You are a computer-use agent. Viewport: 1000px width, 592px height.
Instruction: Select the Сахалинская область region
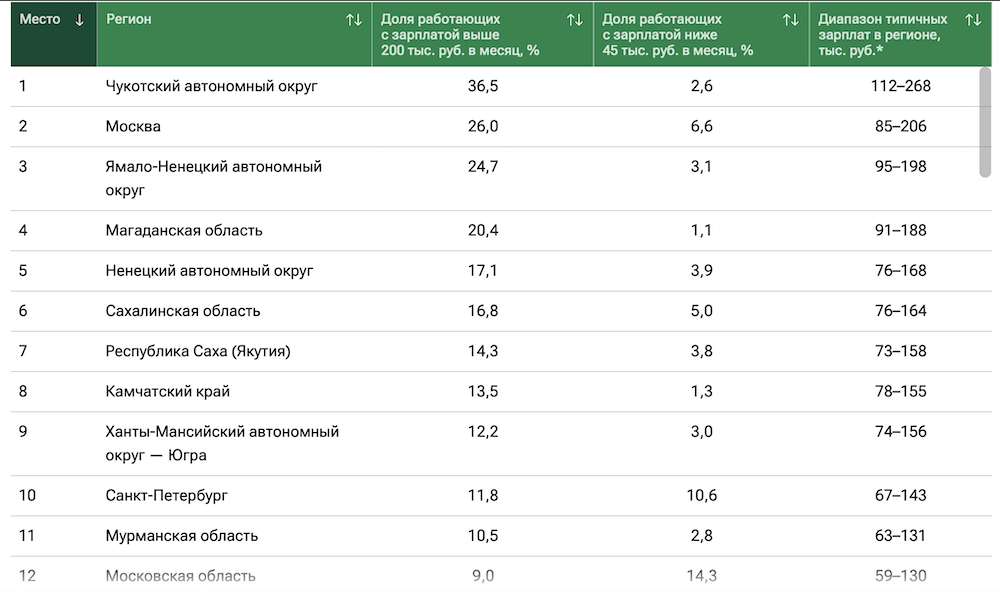183,311
